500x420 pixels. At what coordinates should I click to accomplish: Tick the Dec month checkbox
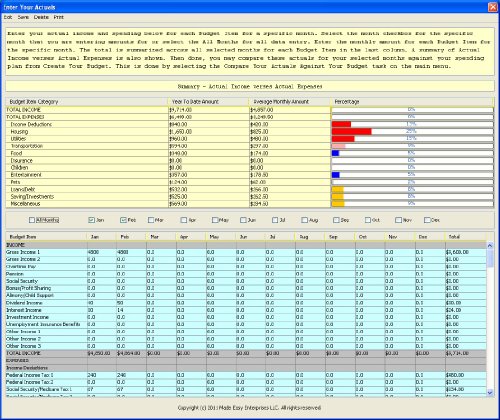(x=427, y=220)
